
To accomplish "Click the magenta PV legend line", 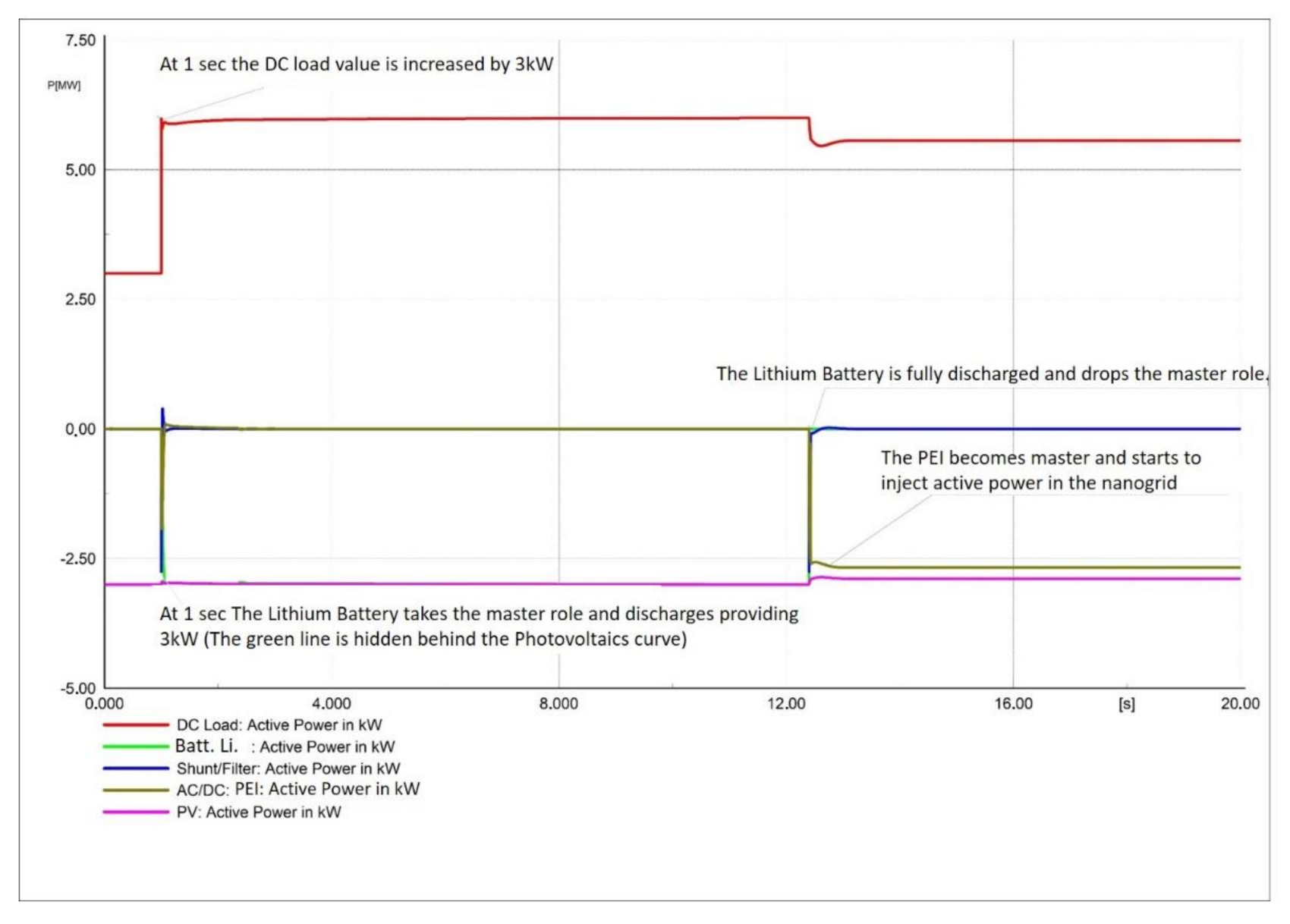I will coord(136,812).
